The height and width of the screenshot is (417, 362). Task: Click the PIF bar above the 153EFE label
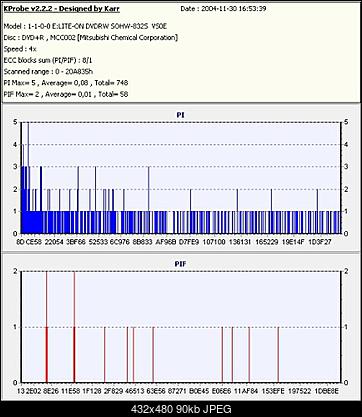[278, 355]
